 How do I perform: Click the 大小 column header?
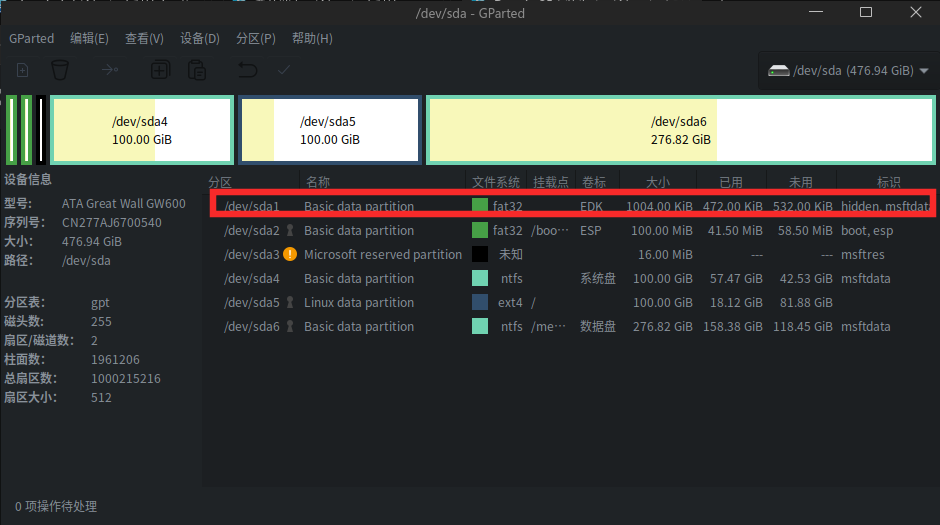[658, 182]
